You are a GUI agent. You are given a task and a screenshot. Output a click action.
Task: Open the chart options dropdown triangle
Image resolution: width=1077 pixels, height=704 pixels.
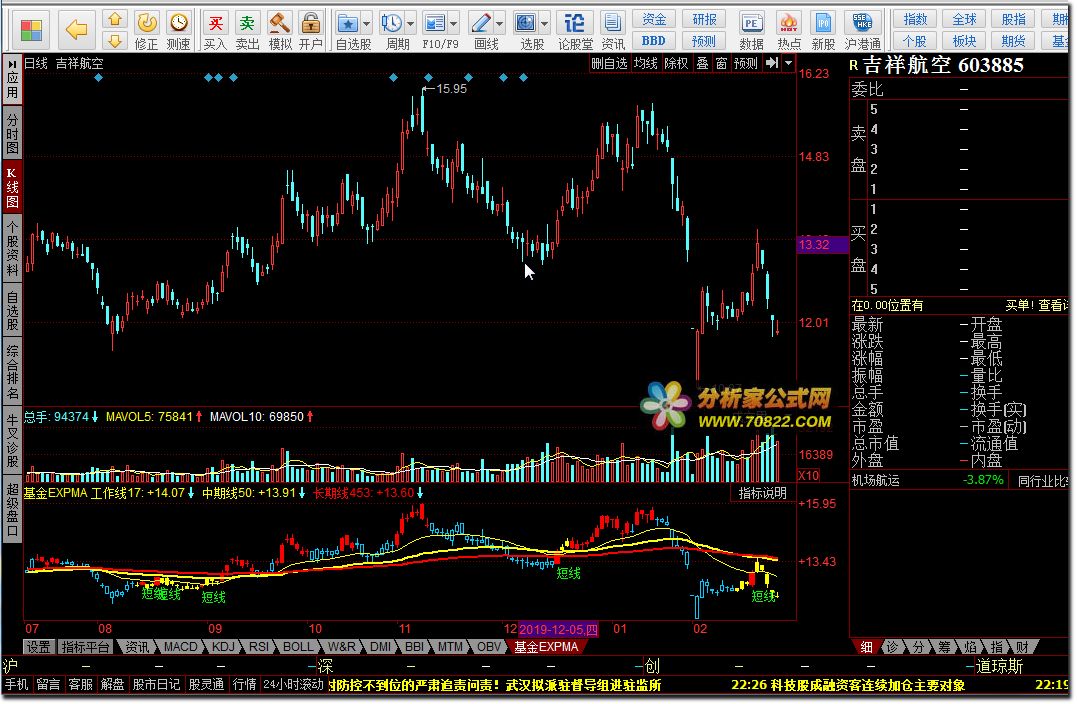point(789,63)
